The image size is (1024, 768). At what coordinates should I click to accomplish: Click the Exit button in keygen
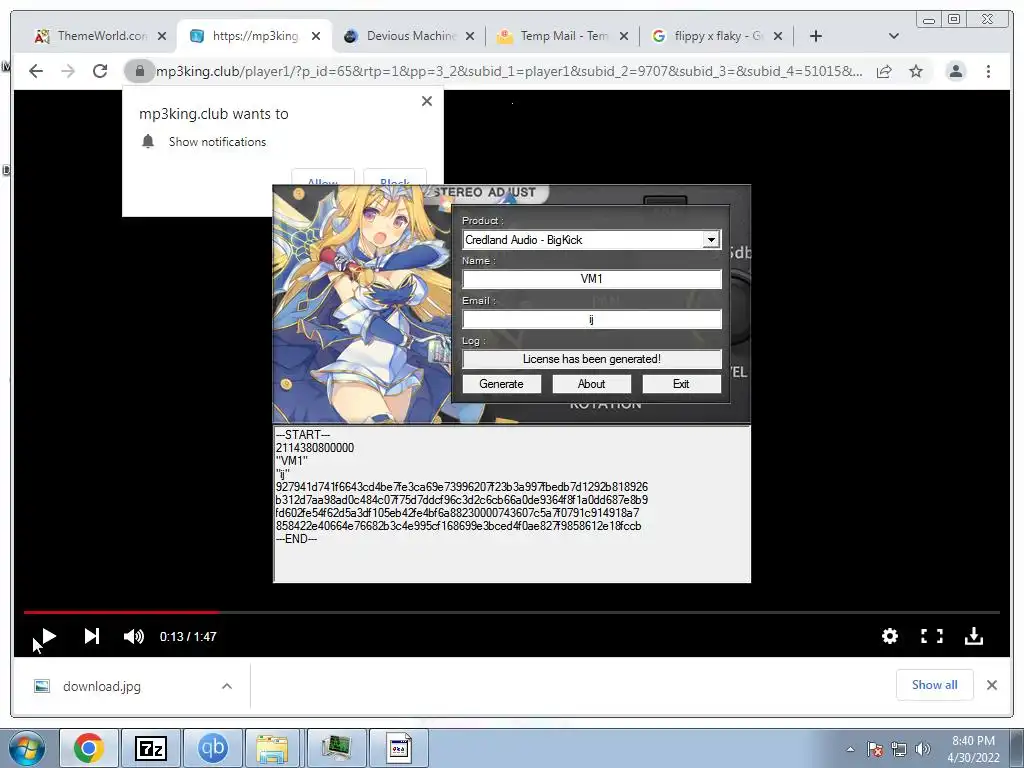(x=681, y=384)
